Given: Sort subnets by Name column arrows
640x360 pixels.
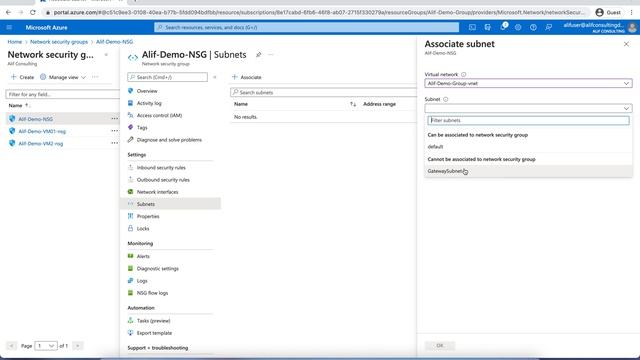Looking at the screenshot, I should [353, 104].
